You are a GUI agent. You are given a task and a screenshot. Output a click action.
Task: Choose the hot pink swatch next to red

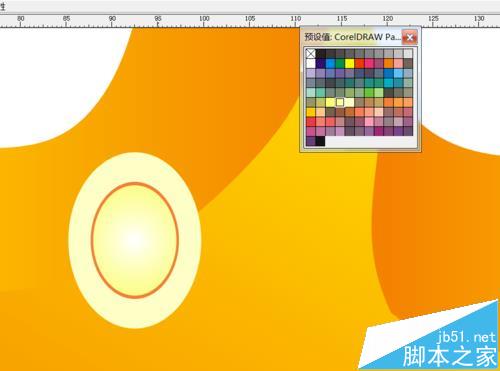coord(369,63)
